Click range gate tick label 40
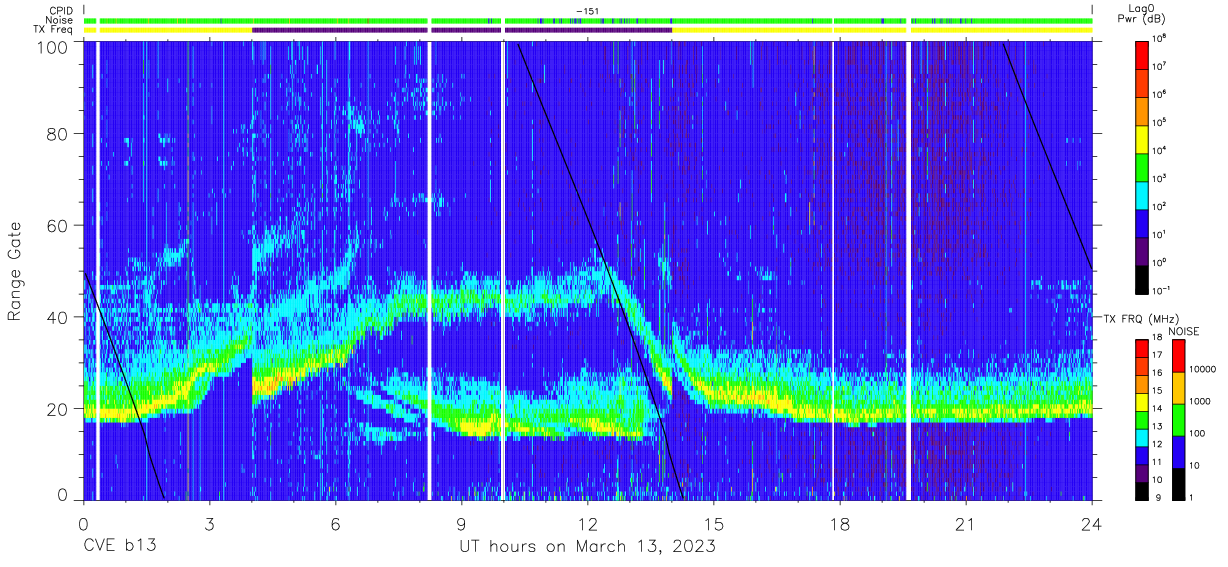 pos(56,317)
